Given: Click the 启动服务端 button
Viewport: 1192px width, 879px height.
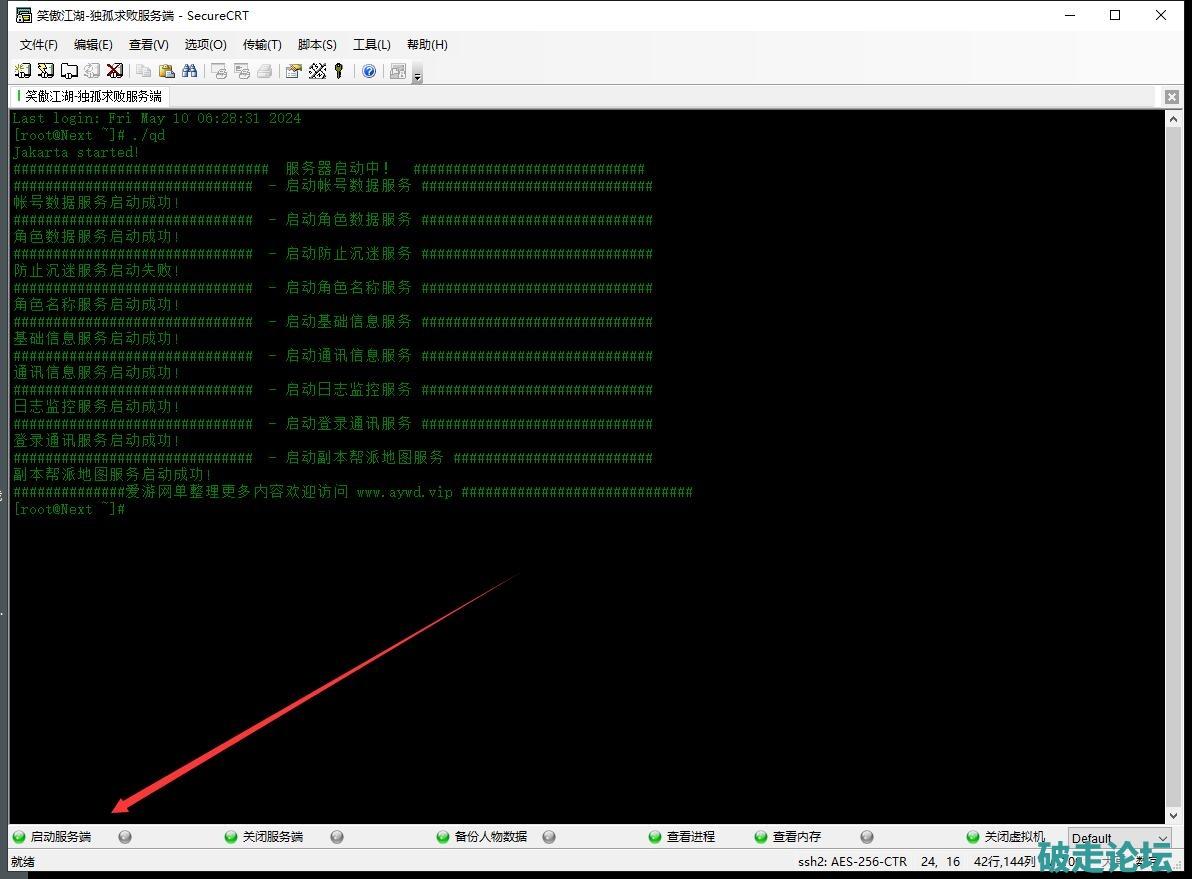Looking at the screenshot, I should [x=59, y=837].
